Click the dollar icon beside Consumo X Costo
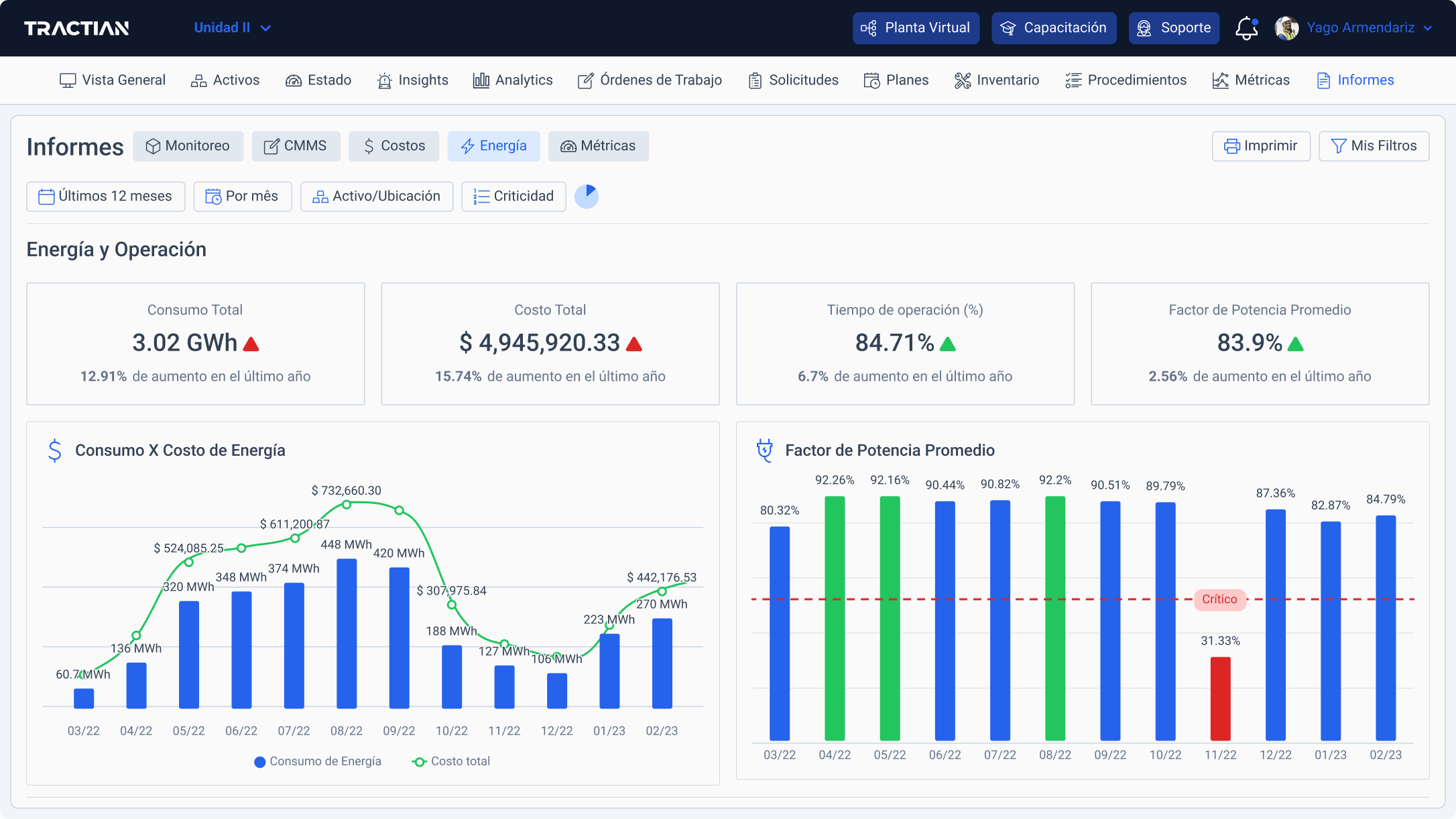Image resolution: width=1456 pixels, height=819 pixels. tap(55, 450)
